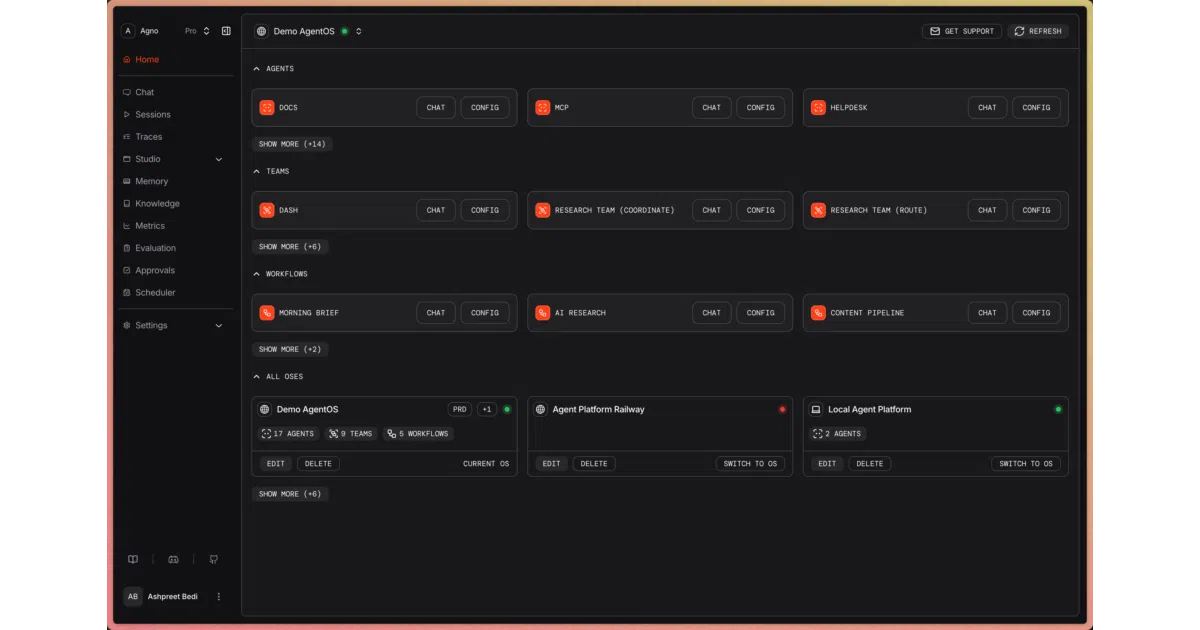Open the user menu three-dot icon
The image size is (1200, 630).
click(x=219, y=597)
